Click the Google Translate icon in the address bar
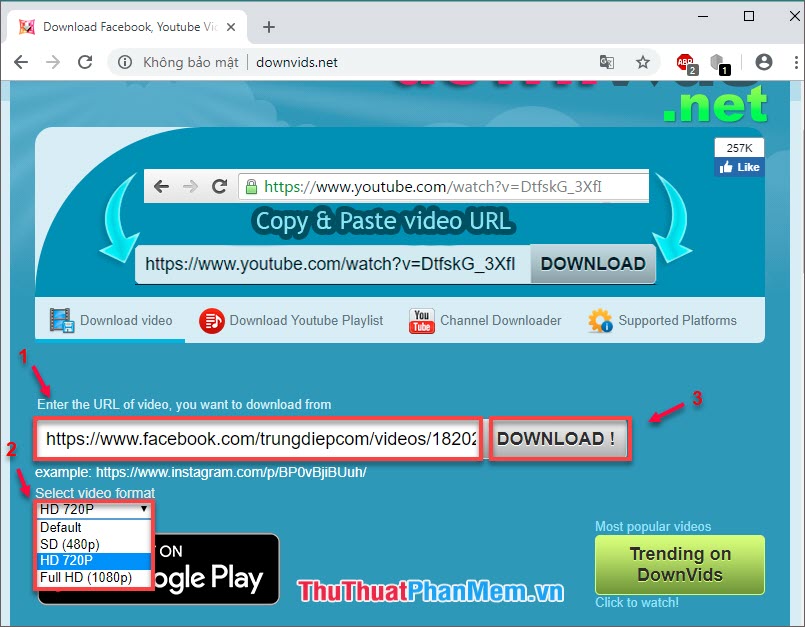 [607, 62]
